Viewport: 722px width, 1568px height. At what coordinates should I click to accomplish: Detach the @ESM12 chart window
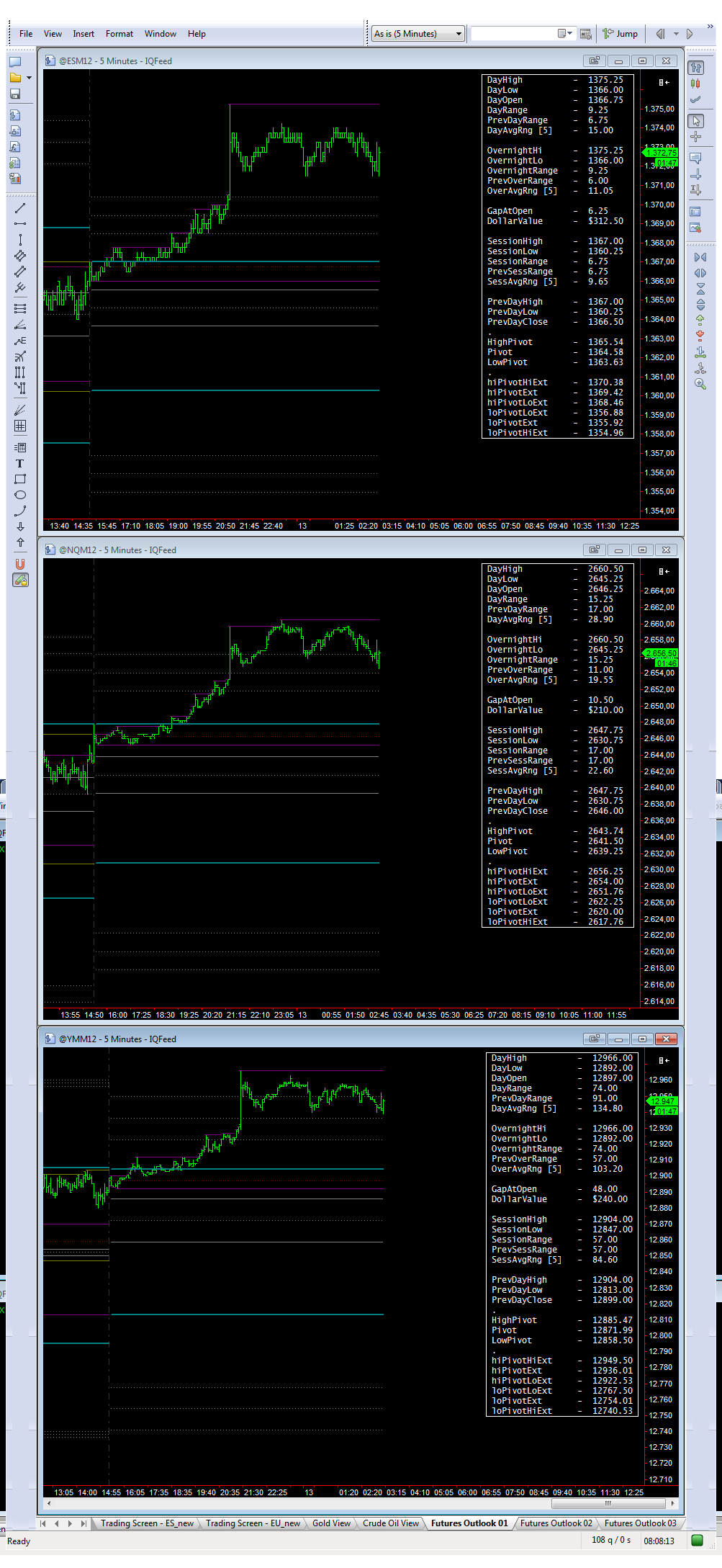coord(594,61)
